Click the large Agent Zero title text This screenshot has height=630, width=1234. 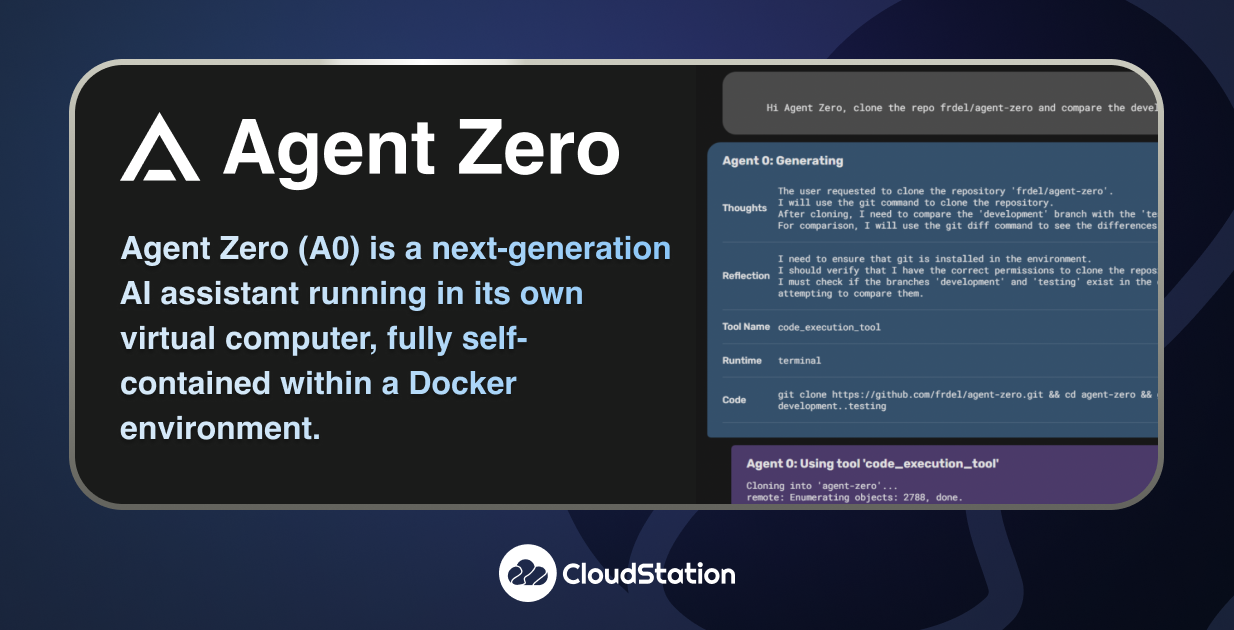pyautogui.click(x=421, y=148)
